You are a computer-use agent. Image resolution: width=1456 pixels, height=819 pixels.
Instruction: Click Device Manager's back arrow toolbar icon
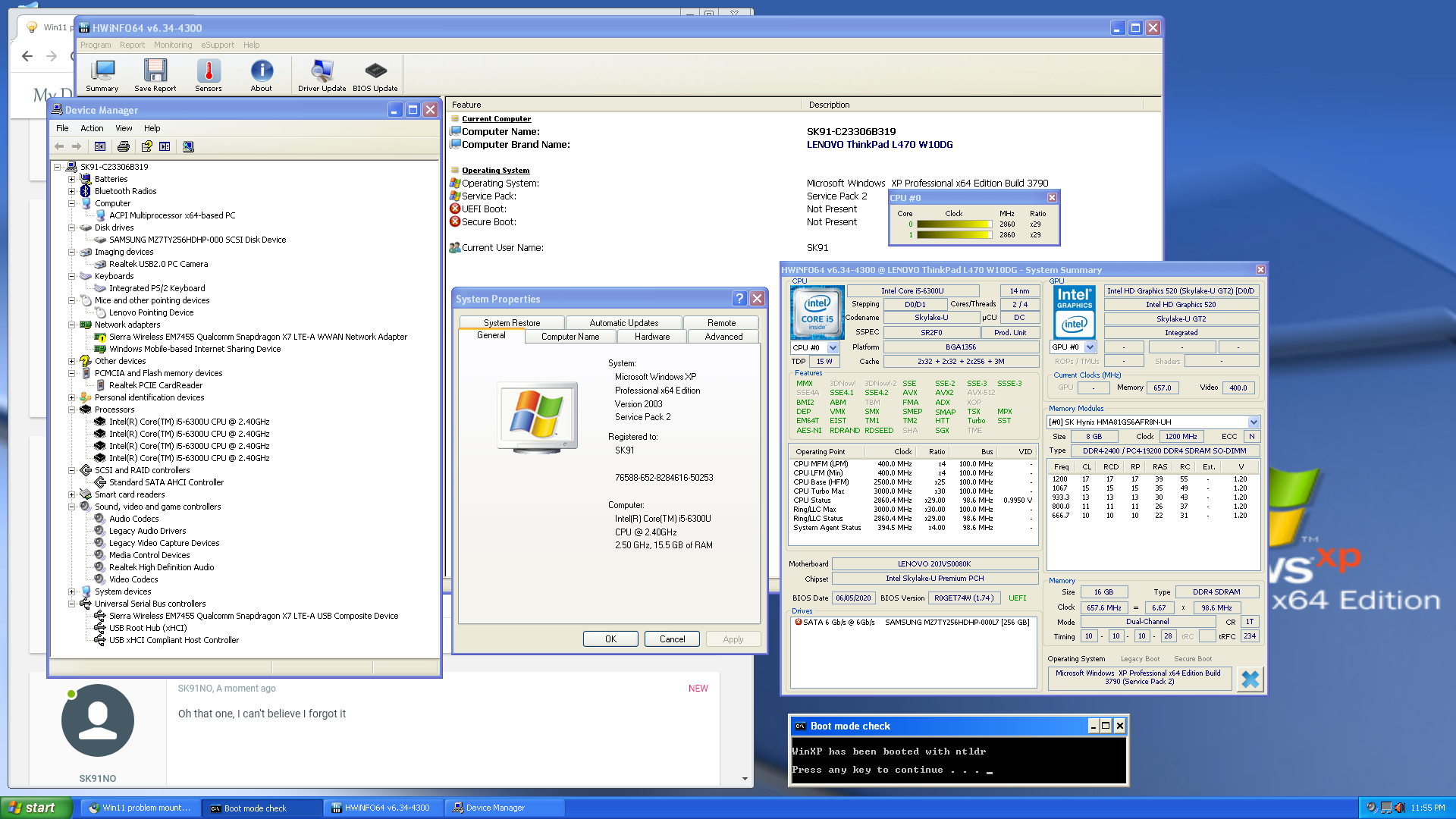point(59,146)
